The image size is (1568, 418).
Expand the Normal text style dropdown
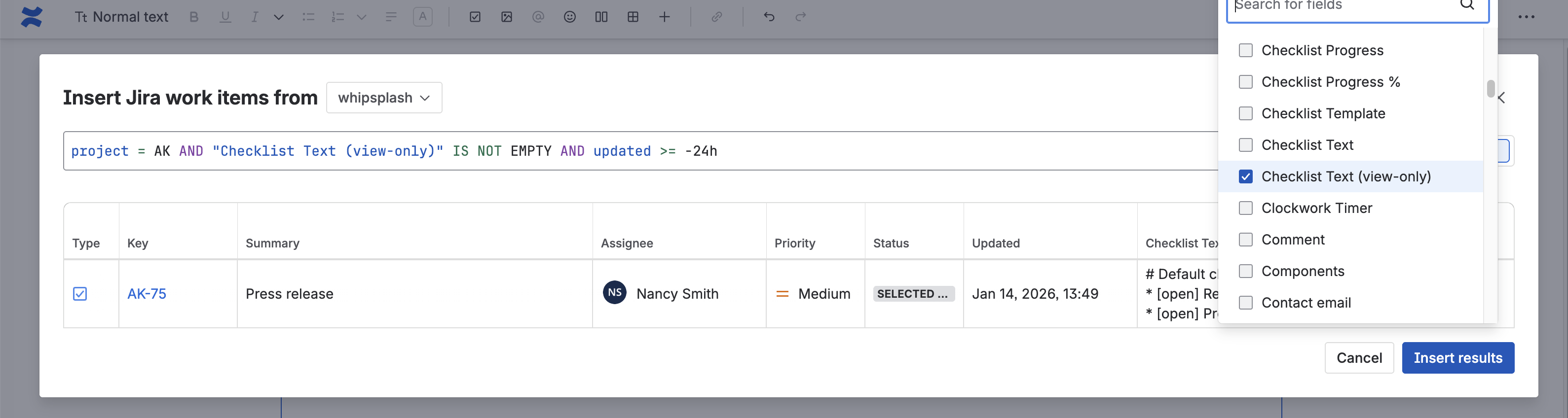(122, 17)
